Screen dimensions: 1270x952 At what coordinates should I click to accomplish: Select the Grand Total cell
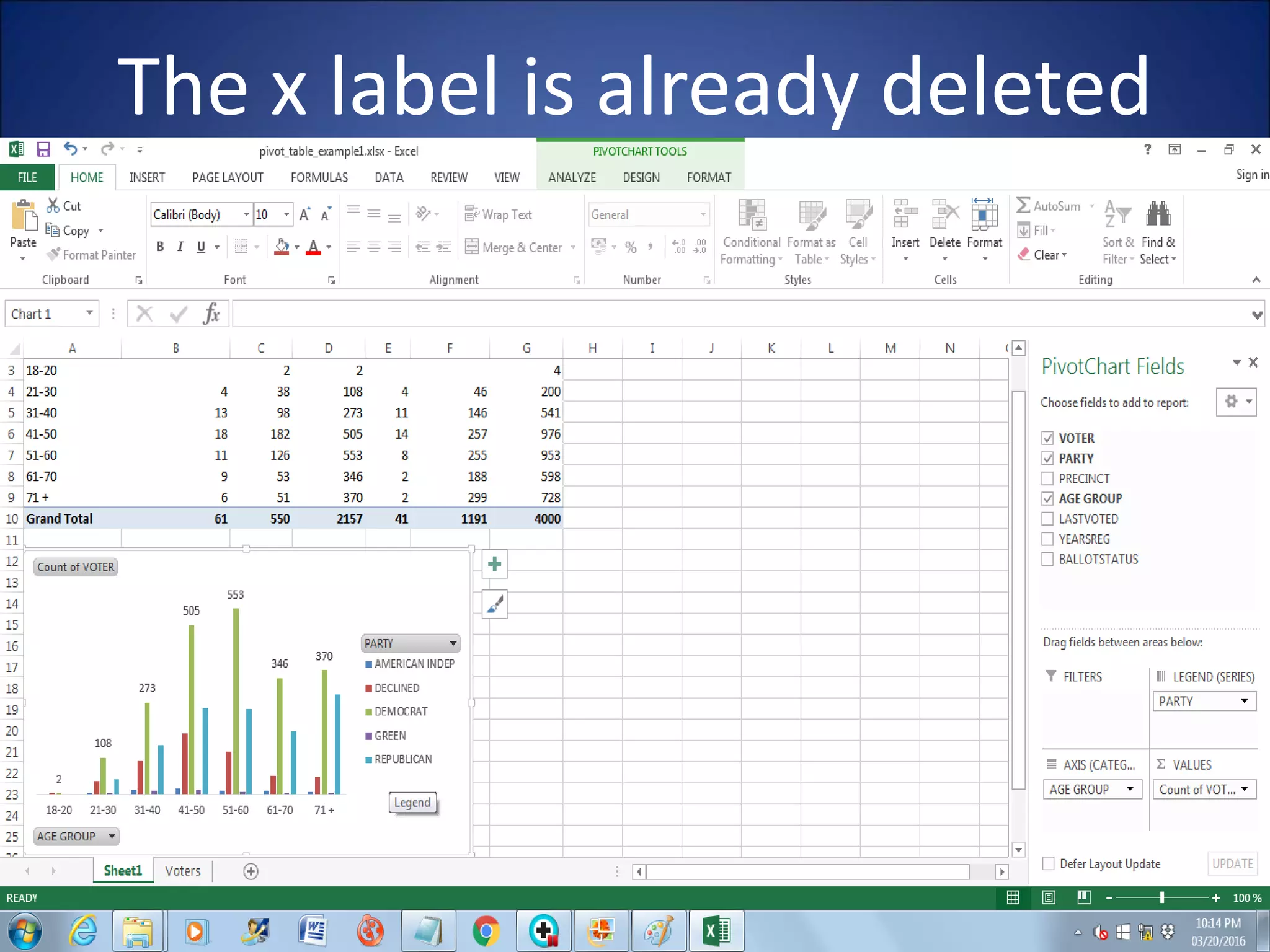[x=73, y=519]
